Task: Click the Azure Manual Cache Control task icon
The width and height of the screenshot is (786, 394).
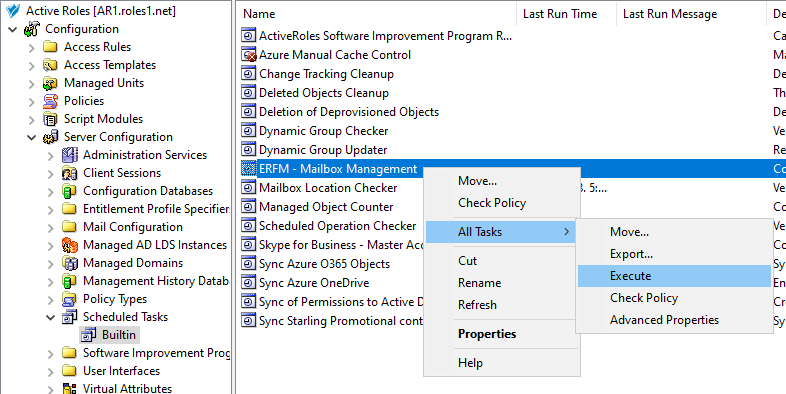Action: coord(249,55)
